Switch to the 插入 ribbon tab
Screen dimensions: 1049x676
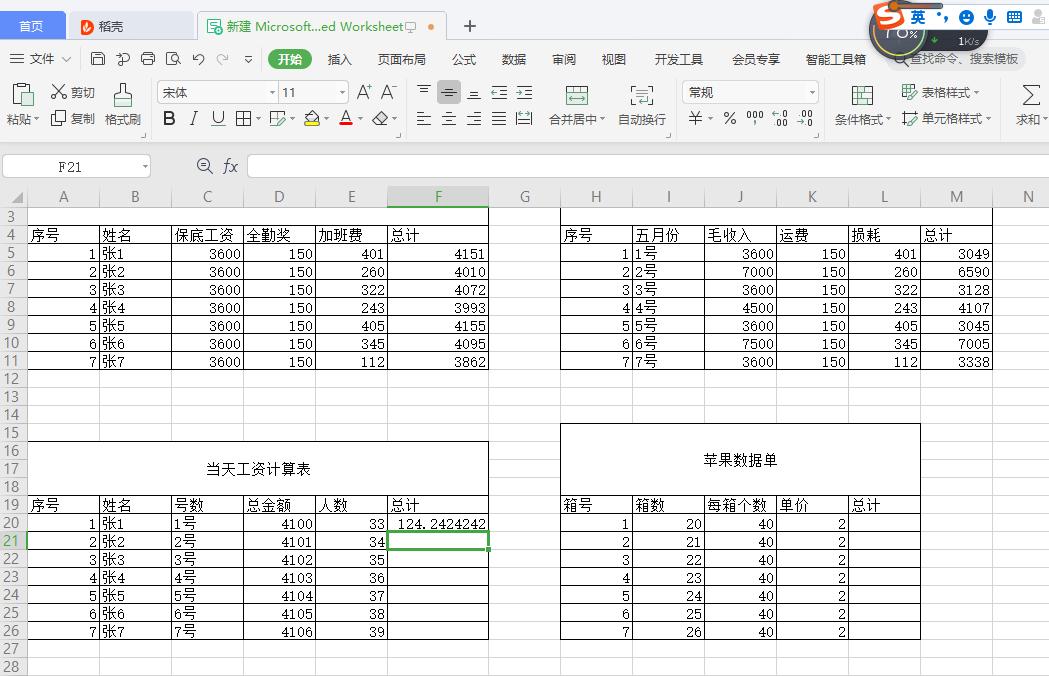point(339,59)
